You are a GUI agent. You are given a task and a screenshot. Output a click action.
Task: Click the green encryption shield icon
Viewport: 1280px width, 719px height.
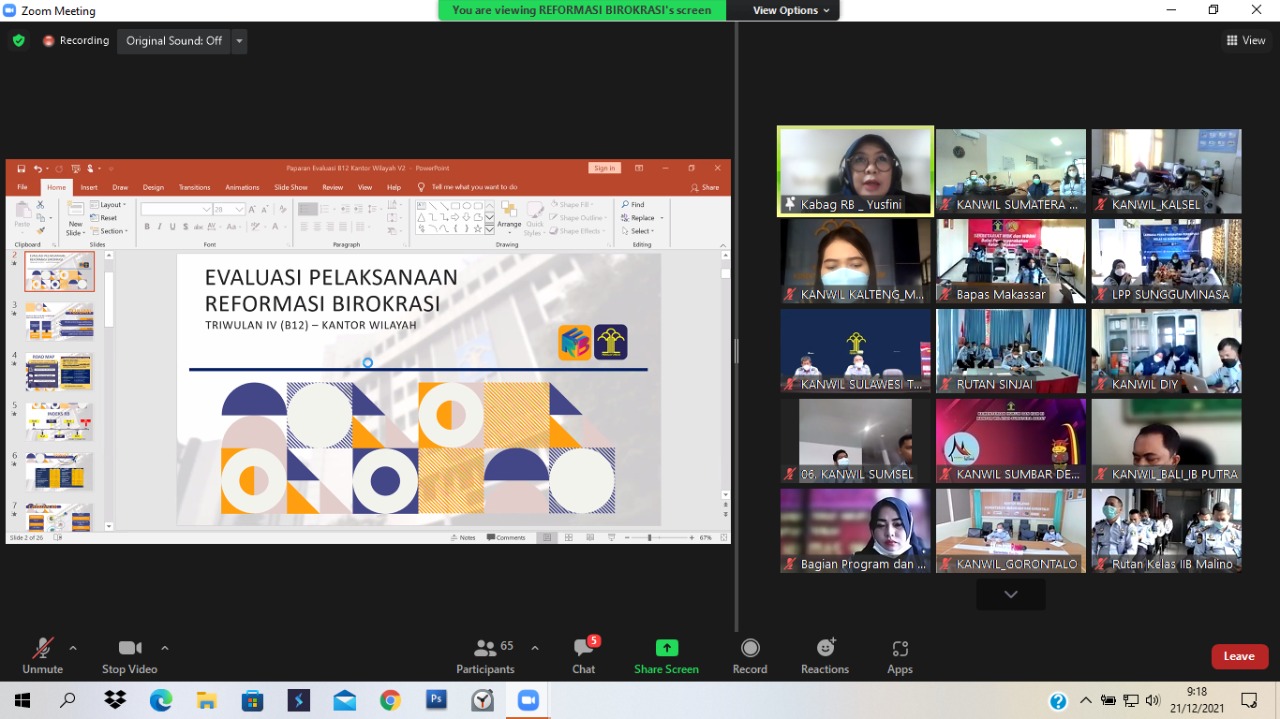tap(19, 41)
